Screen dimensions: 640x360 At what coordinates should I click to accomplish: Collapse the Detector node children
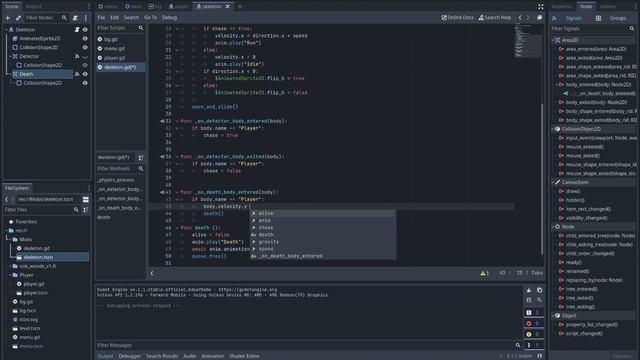[10, 56]
